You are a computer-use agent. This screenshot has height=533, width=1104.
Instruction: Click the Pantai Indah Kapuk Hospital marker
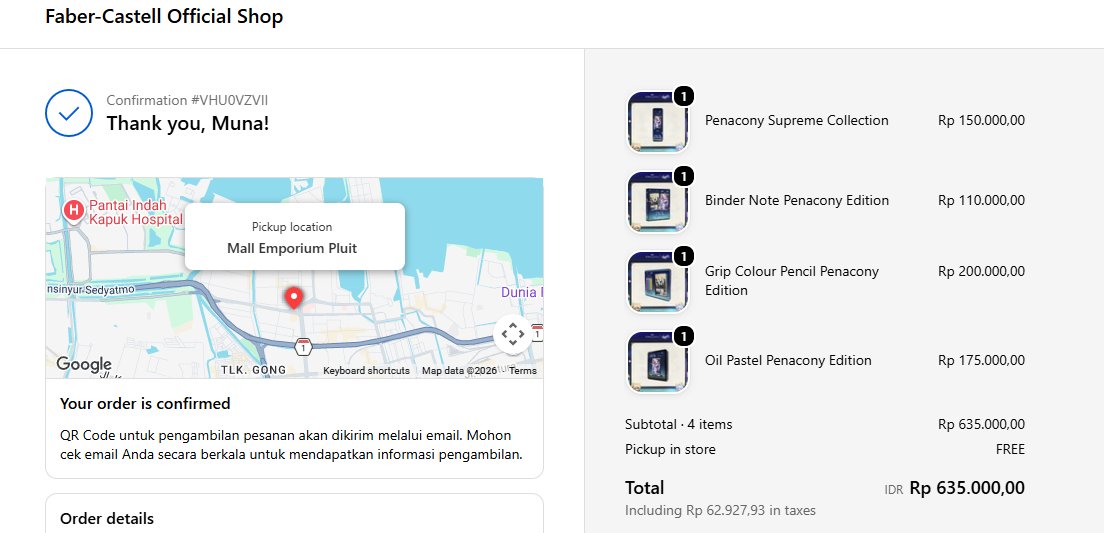tap(72, 210)
